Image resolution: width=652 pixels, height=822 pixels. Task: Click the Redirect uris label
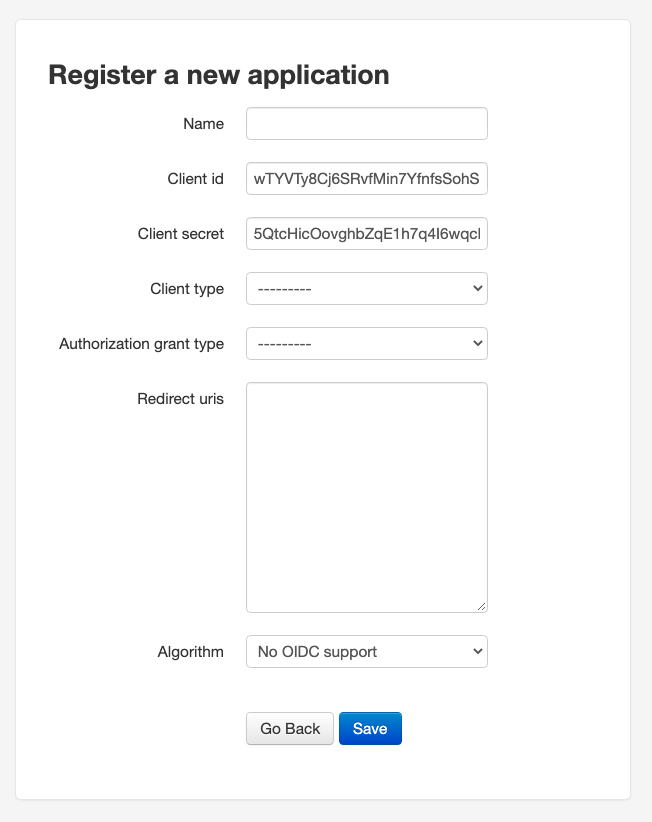coord(180,398)
